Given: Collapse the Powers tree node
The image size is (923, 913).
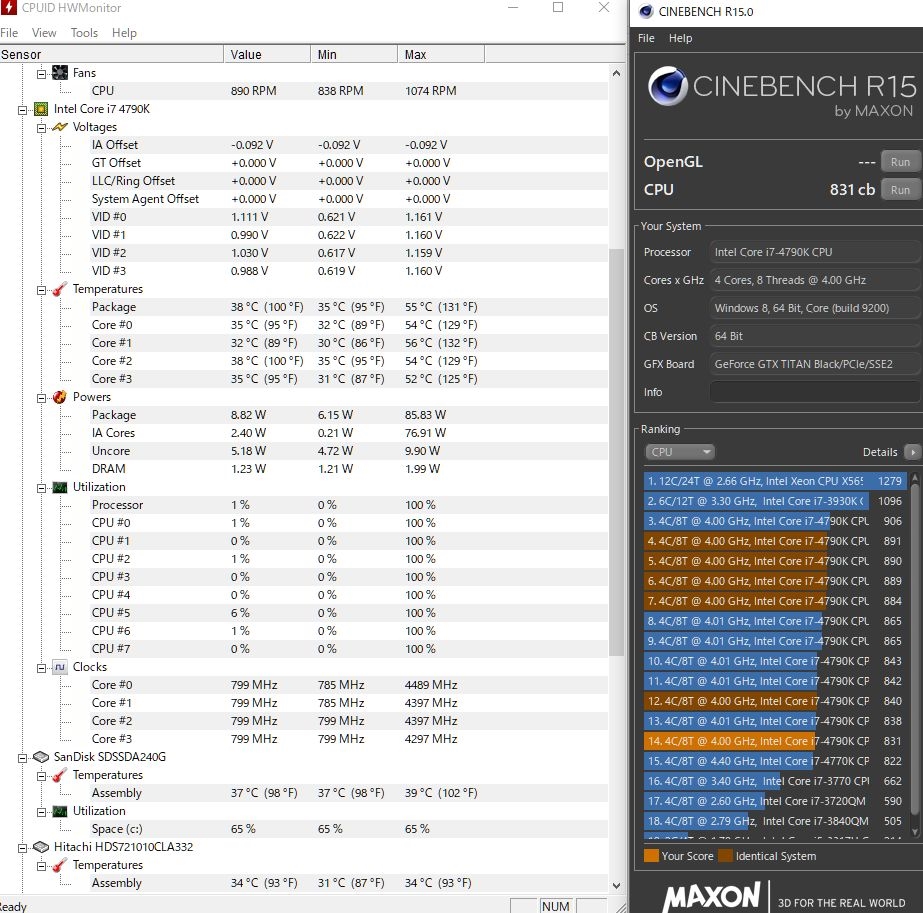Looking at the screenshot, I should pos(41,397).
